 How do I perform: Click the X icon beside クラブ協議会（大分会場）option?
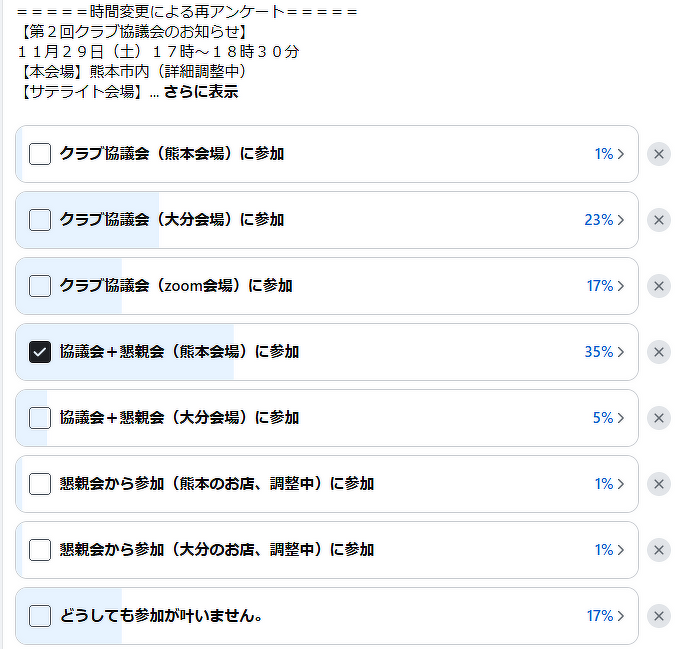pos(658,220)
